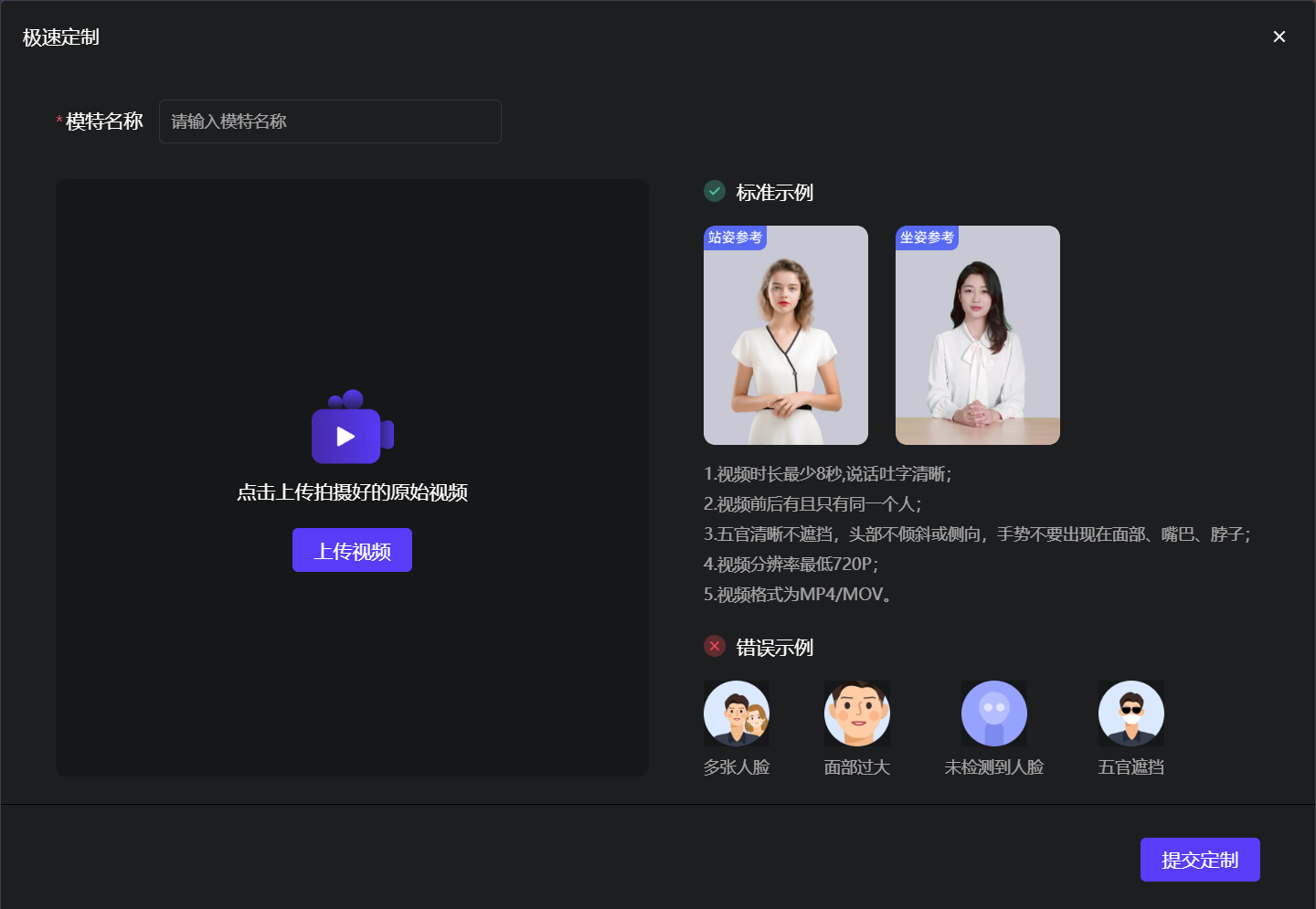
Task: Click the green check icon beside 标准示例
Action: [x=715, y=191]
